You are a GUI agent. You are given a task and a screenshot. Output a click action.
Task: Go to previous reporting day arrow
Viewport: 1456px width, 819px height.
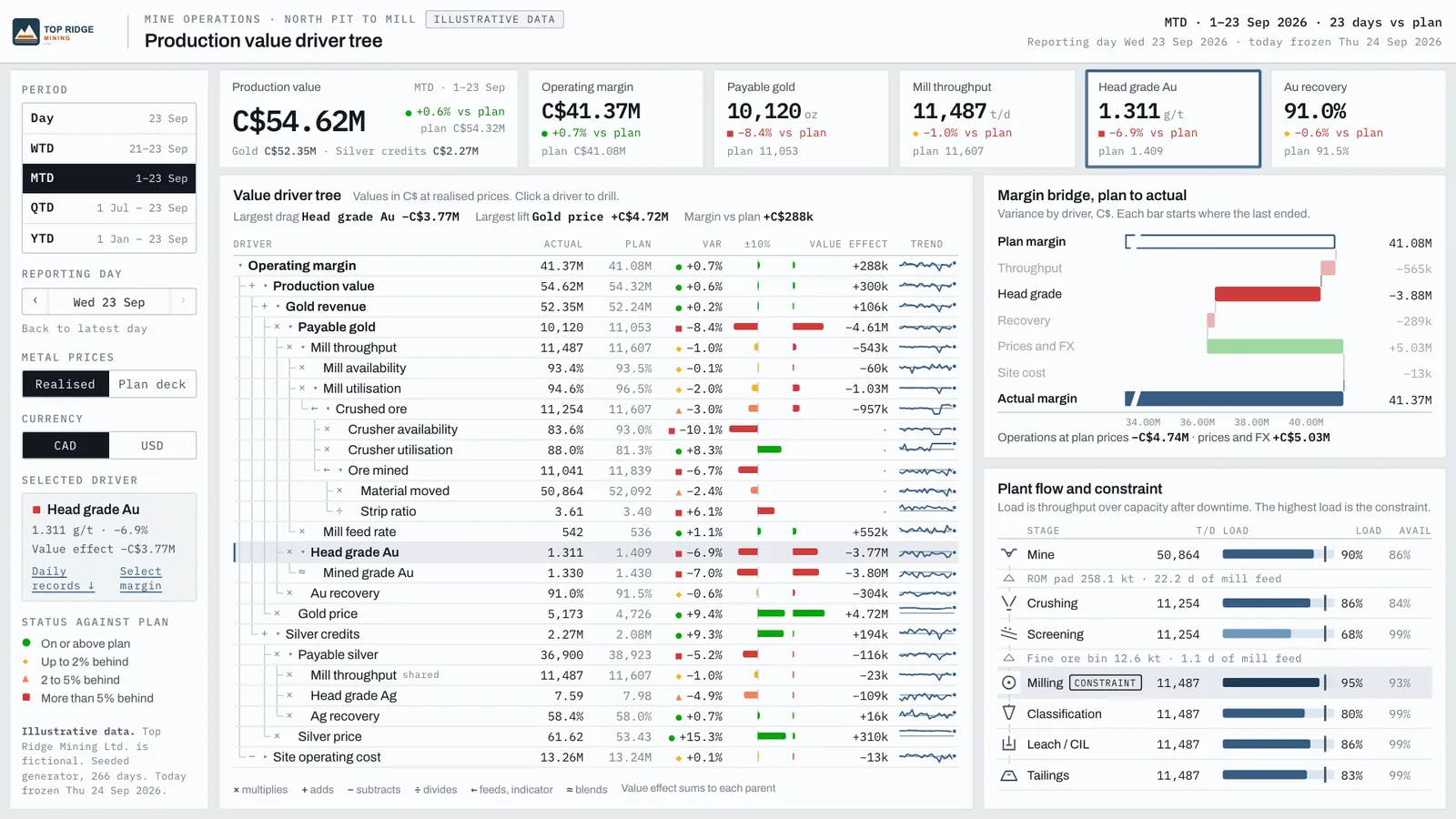[35, 301]
